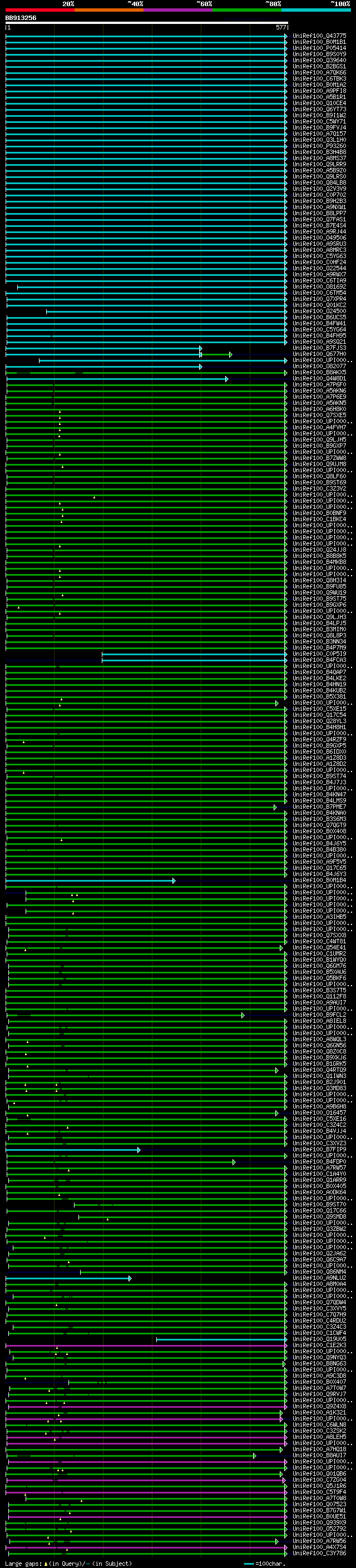356x1568 pixels.
Task: Choose hit UniRef100_P93260
Action: point(319,146)
